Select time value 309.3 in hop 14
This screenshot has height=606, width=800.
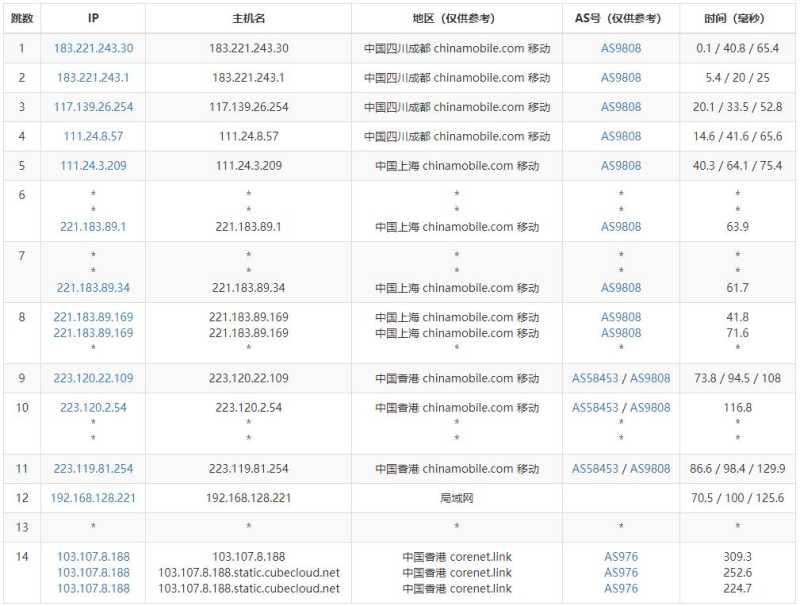(x=737, y=557)
